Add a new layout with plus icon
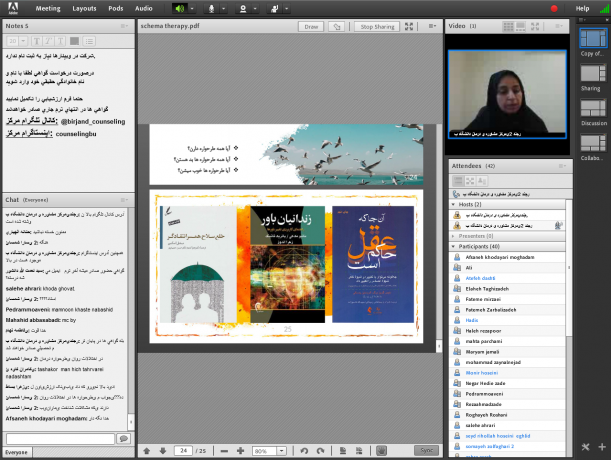The width and height of the screenshot is (611, 460). coord(602,447)
